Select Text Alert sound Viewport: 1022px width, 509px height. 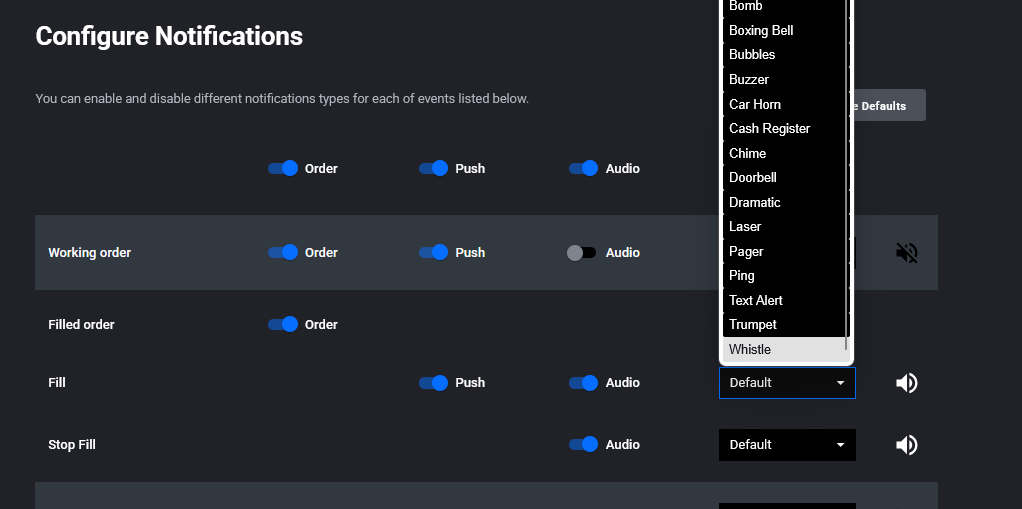click(x=783, y=300)
